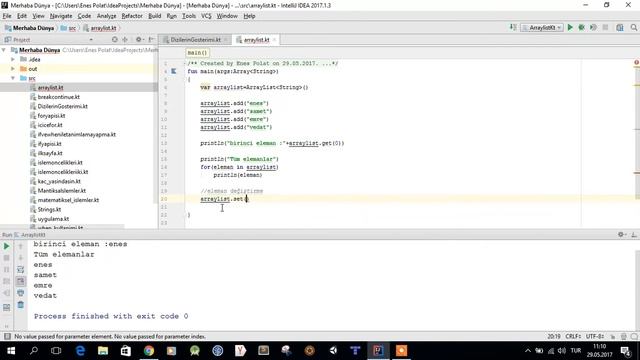Hide the Run tool window

[x=634, y=235]
